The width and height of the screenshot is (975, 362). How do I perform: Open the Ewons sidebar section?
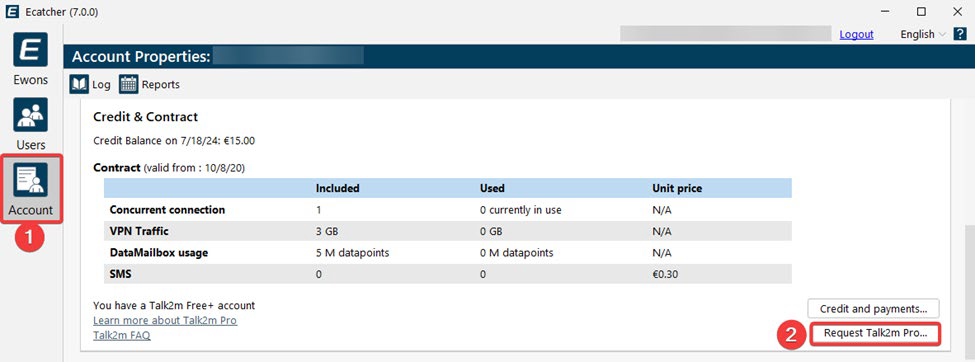[30, 60]
